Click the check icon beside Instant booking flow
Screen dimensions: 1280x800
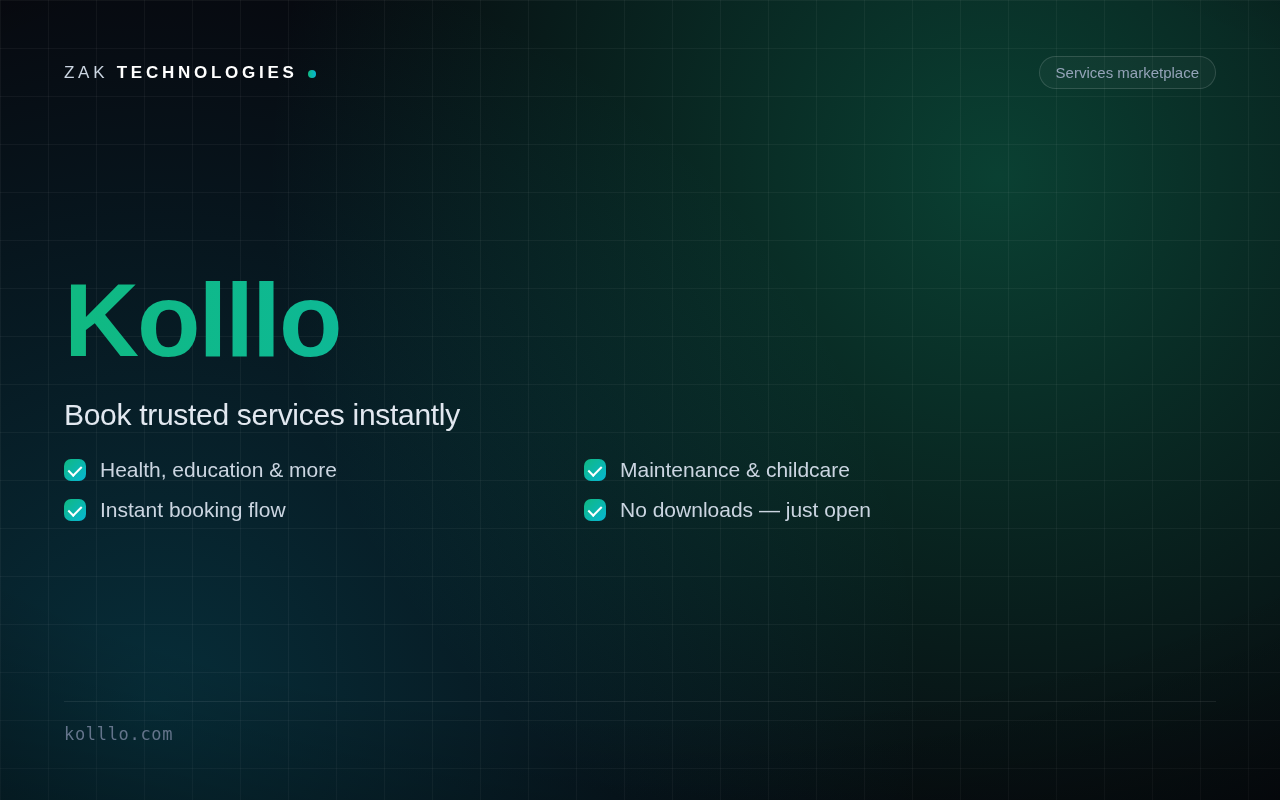75,510
